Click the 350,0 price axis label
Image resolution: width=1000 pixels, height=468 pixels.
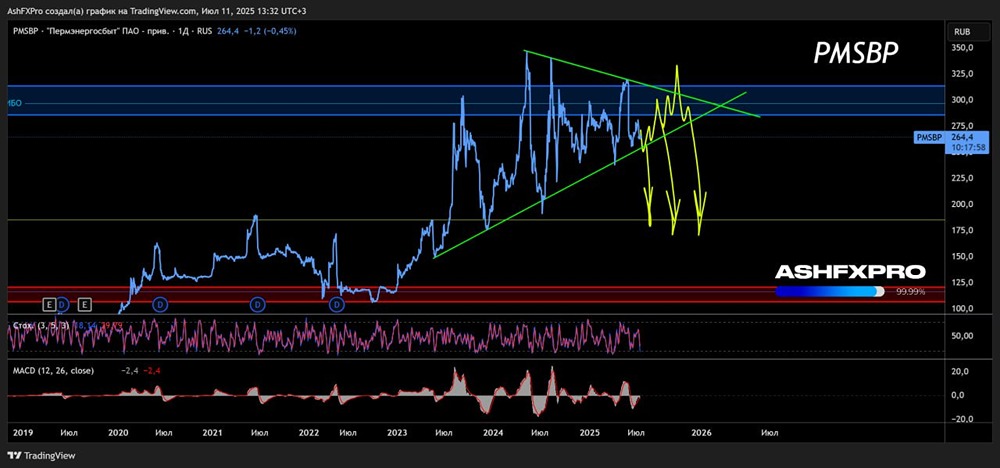(962, 48)
